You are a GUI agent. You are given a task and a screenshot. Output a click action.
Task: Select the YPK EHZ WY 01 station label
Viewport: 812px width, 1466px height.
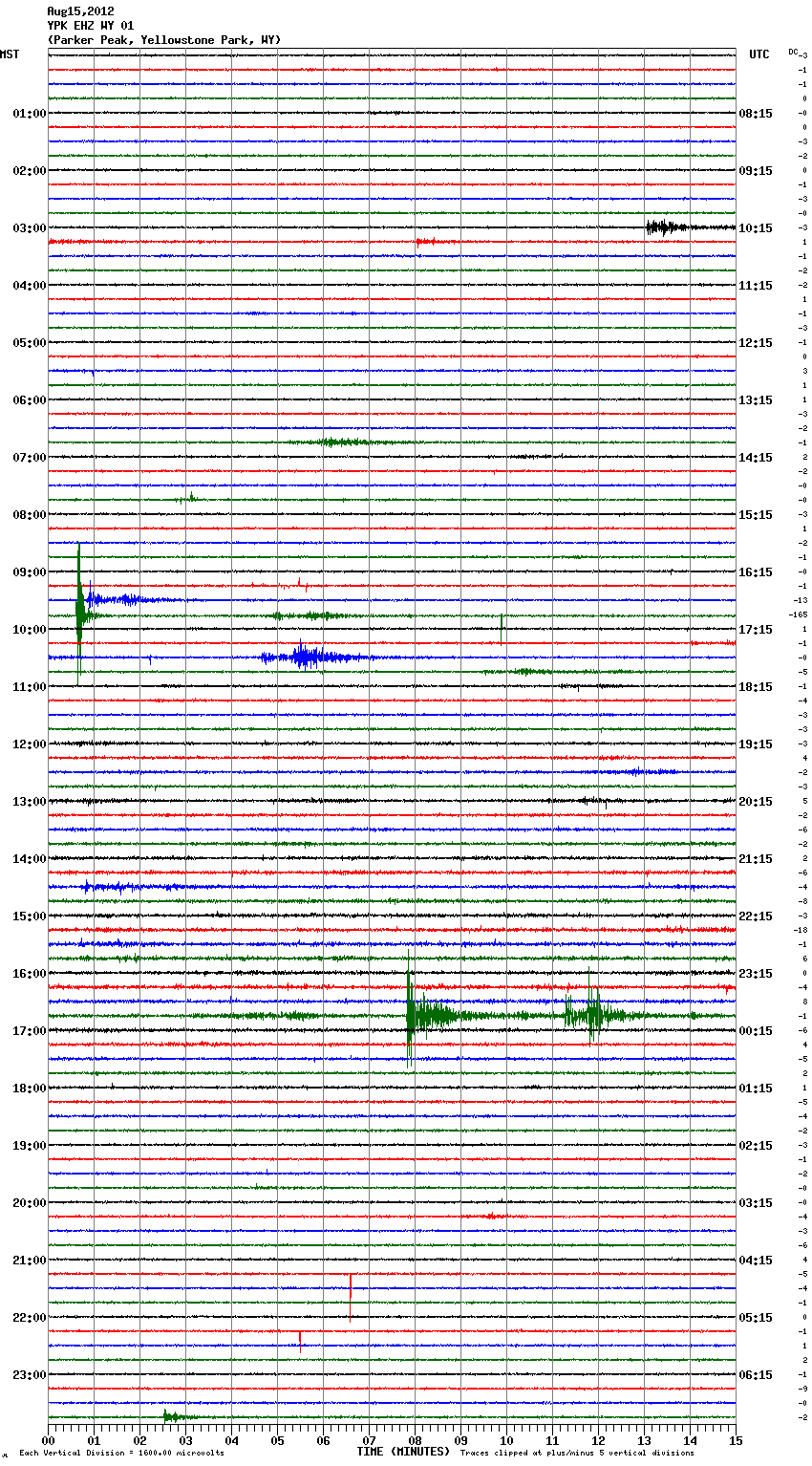point(91,26)
